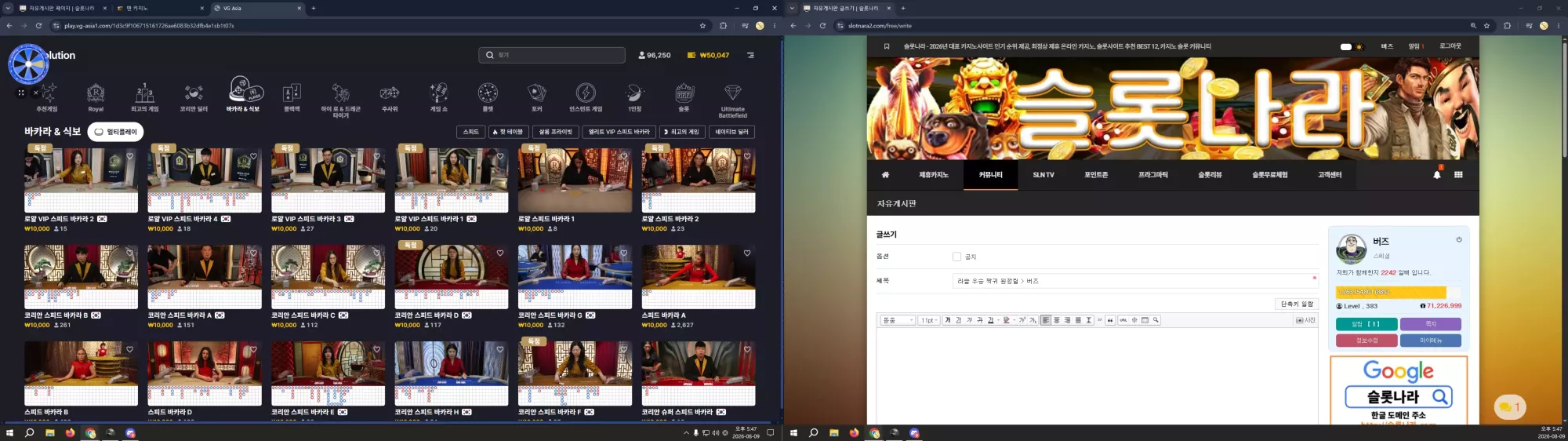Click the game search field in lobby
Image resolution: width=1568 pixels, height=441 pixels.
[552, 55]
